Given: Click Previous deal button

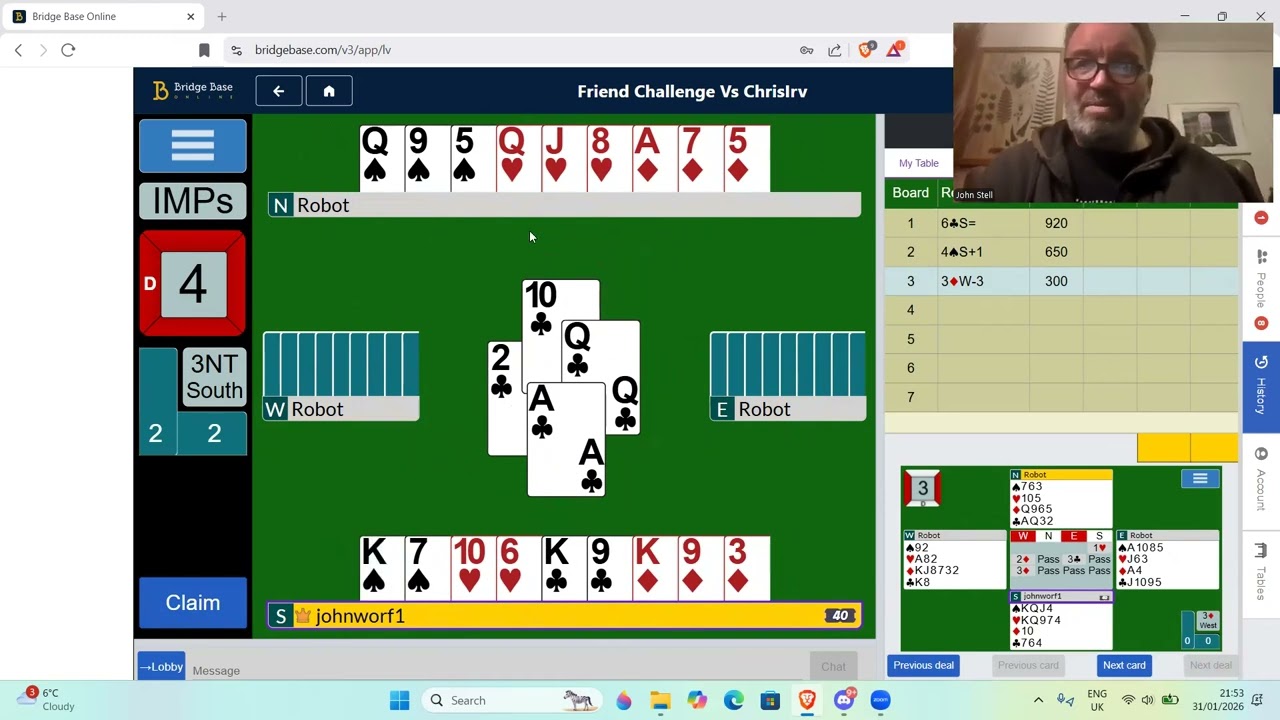Looking at the screenshot, I should point(924,665).
